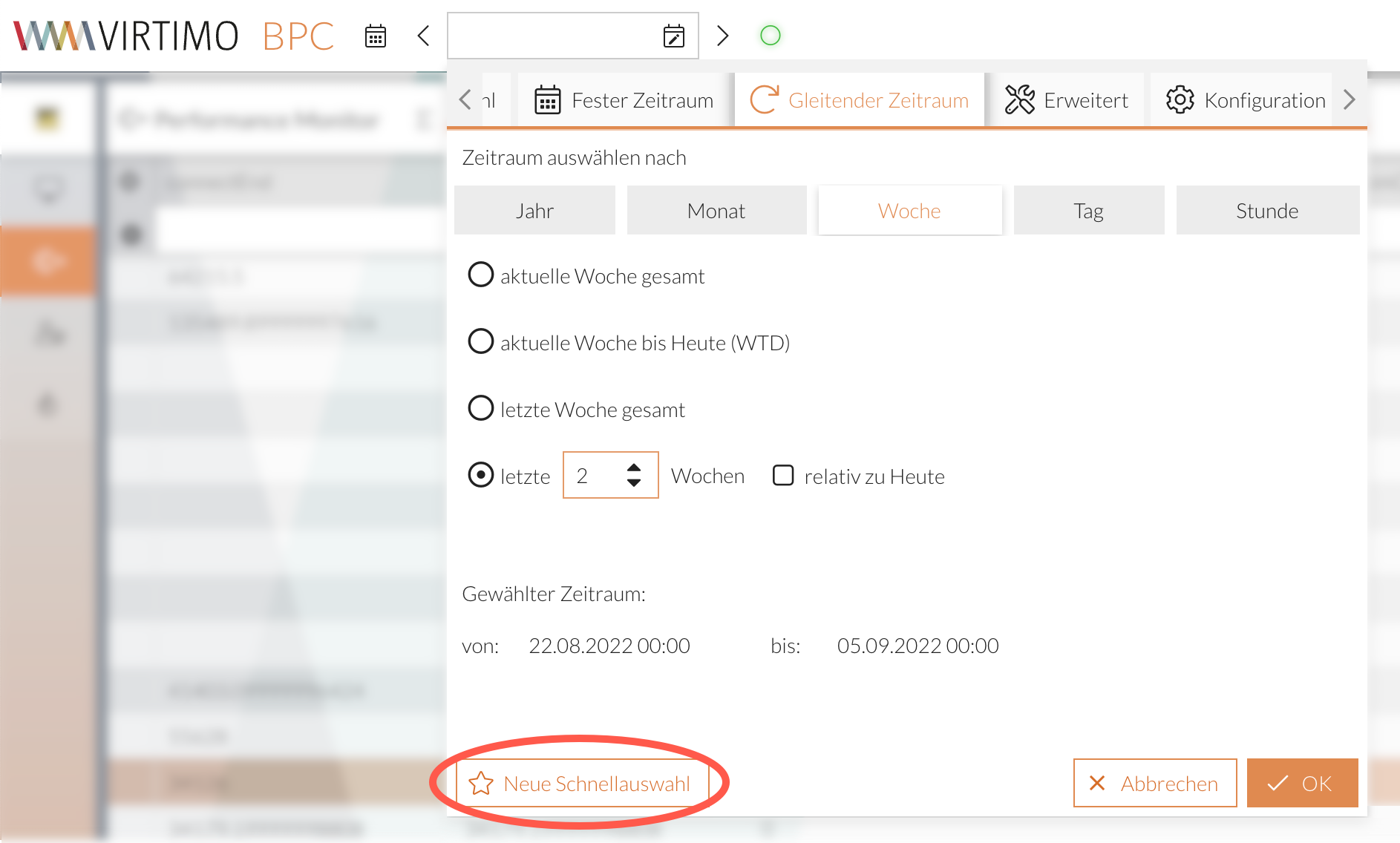
Task: Go to next time period arrow
Action: click(x=722, y=36)
